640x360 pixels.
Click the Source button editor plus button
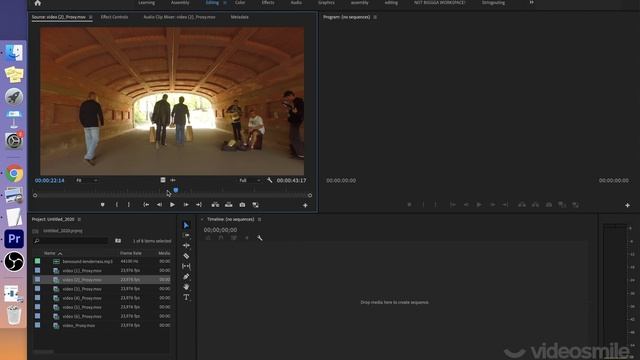(x=305, y=205)
